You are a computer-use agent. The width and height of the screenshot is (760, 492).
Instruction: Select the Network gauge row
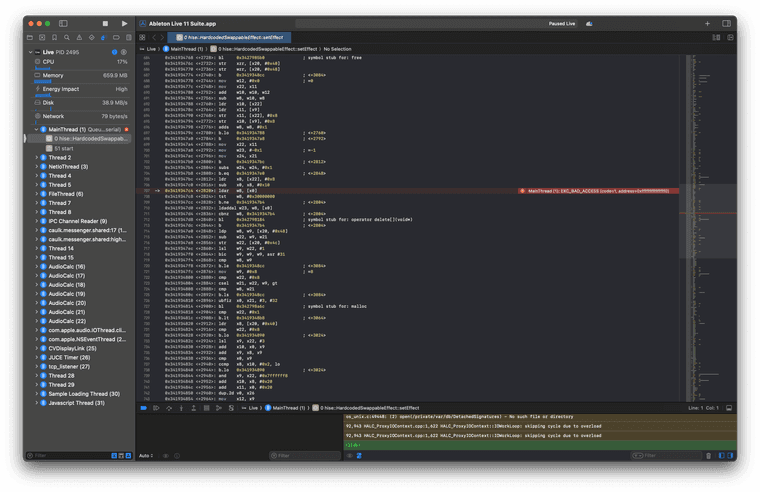pyautogui.click(x=81, y=116)
